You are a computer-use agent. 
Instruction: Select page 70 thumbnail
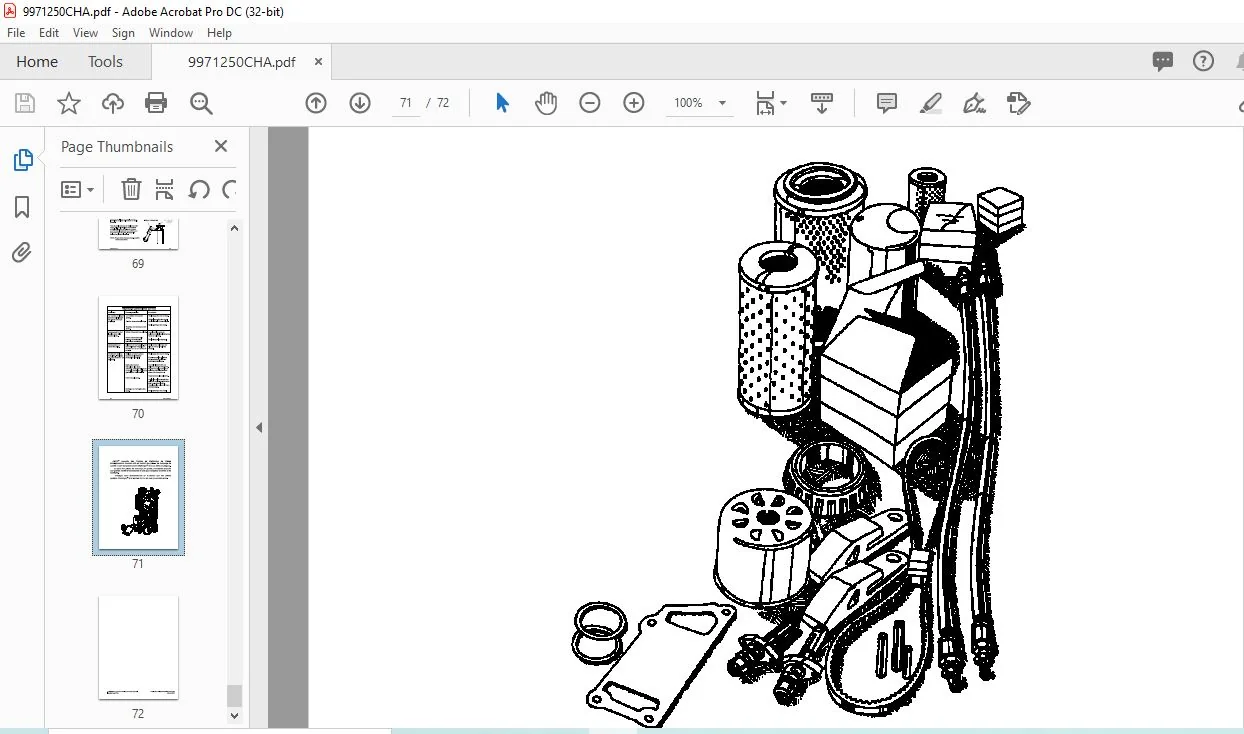[138, 348]
